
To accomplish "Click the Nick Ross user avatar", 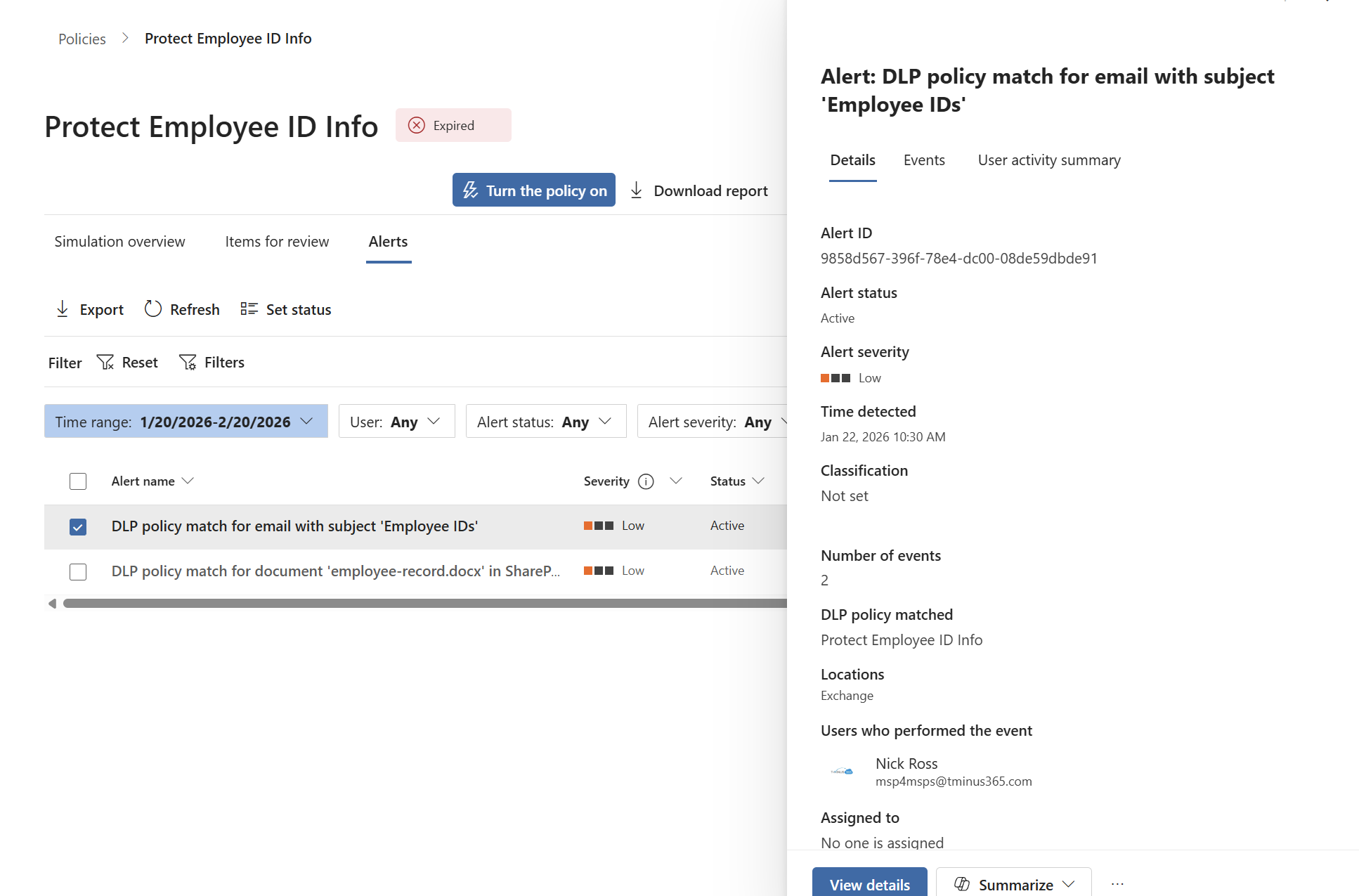I will (842, 772).
